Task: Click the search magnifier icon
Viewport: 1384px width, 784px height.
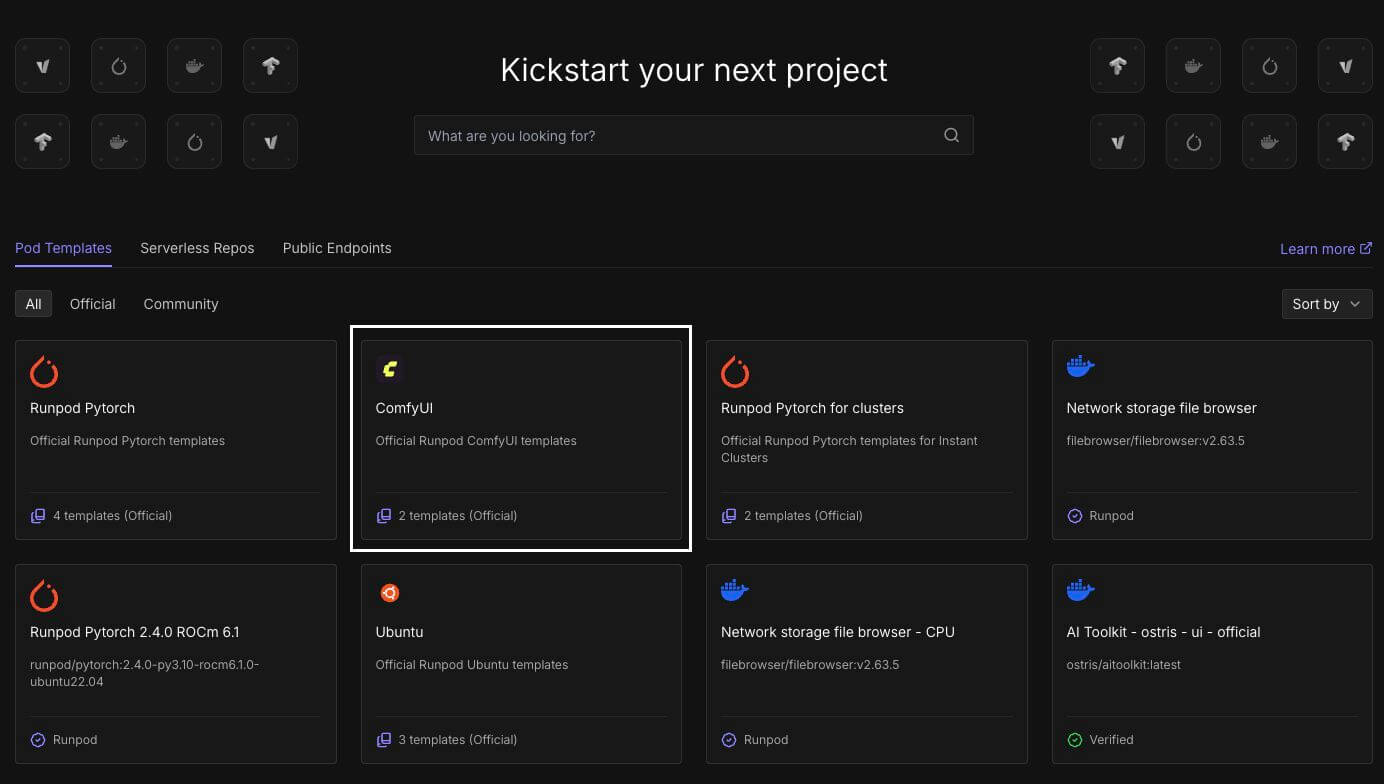Action: pos(951,135)
